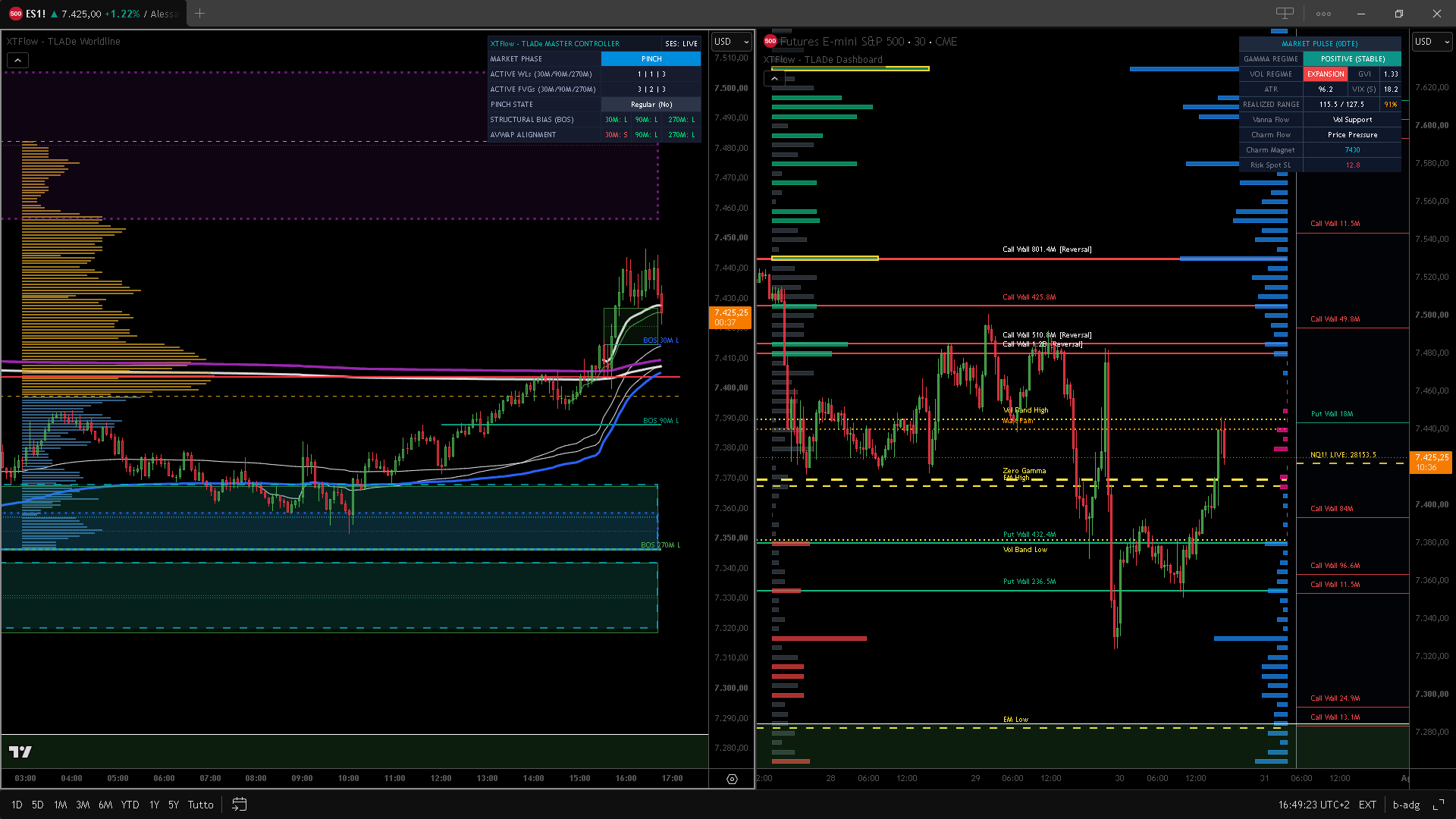Open USD currency dropdown on Worldline chart

pos(732,42)
